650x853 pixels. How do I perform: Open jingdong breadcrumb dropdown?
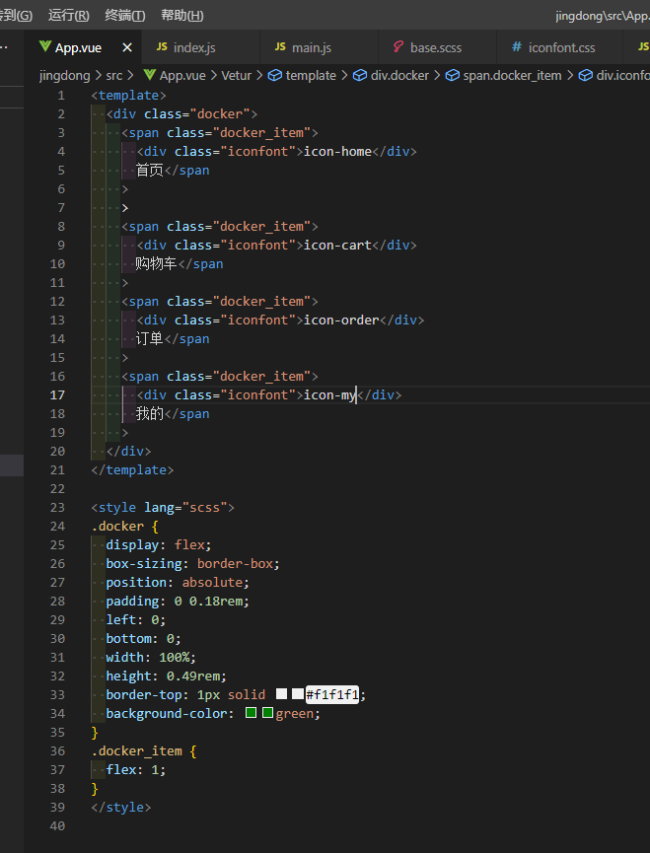pyautogui.click(x=65, y=75)
